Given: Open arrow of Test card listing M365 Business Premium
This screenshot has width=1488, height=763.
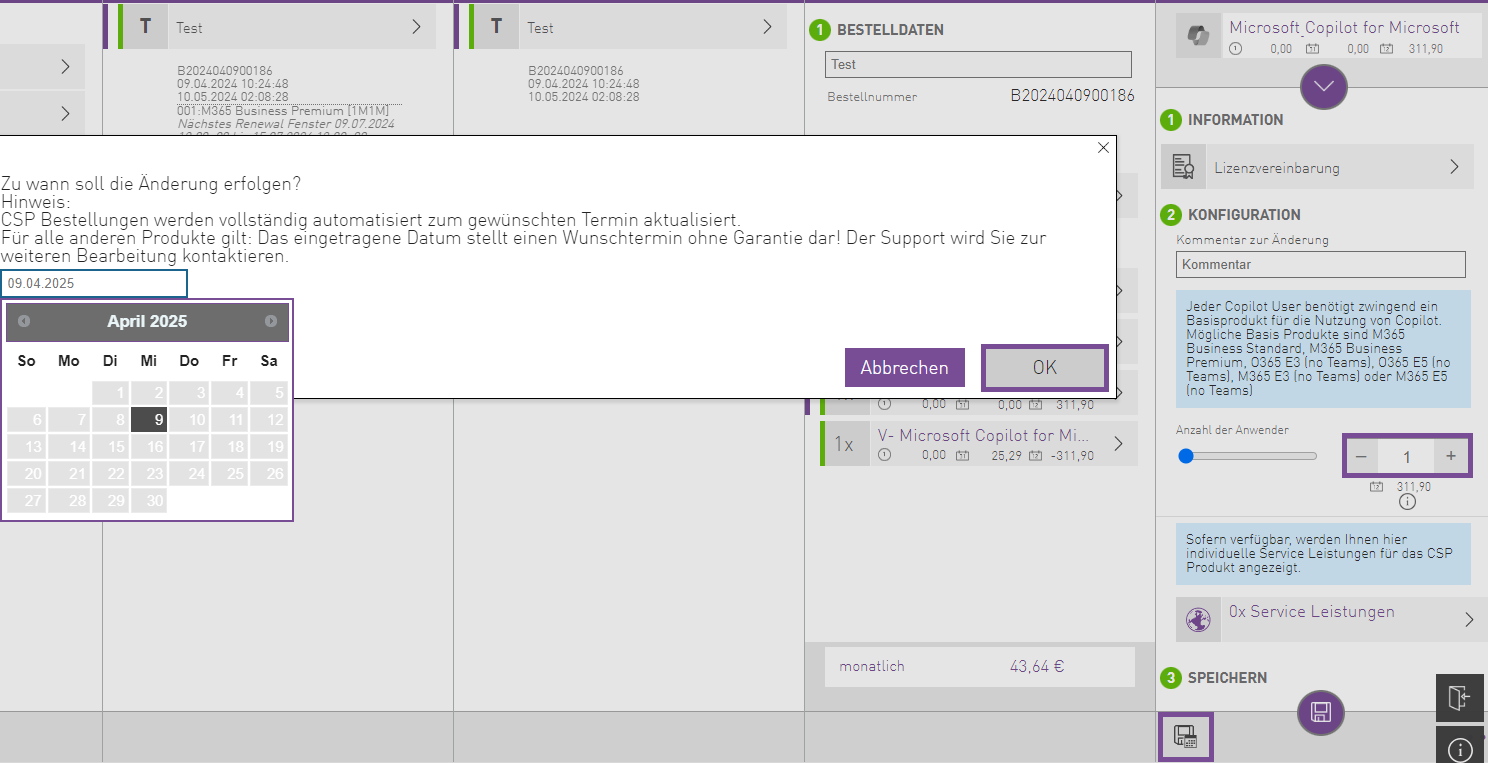Looking at the screenshot, I should pyautogui.click(x=417, y=27).
